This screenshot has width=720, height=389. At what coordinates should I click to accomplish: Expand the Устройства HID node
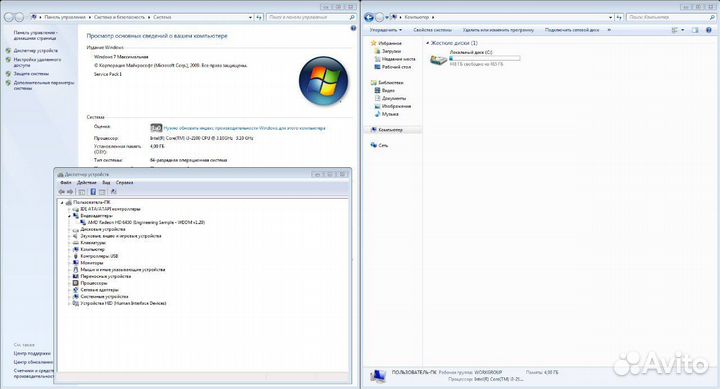pyautogui.click(x=70, y=304)
